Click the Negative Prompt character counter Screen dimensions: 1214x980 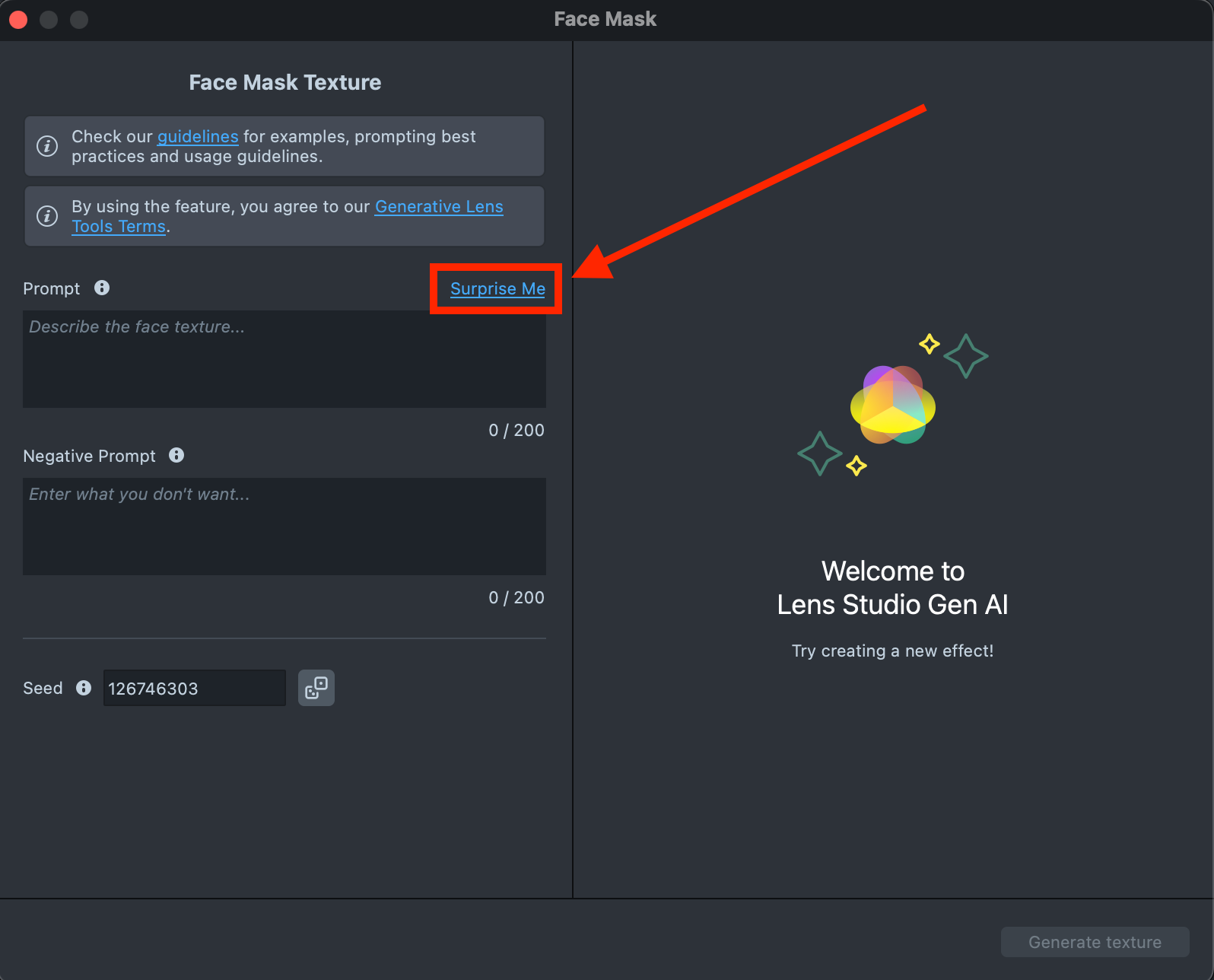tap(516, 598)
